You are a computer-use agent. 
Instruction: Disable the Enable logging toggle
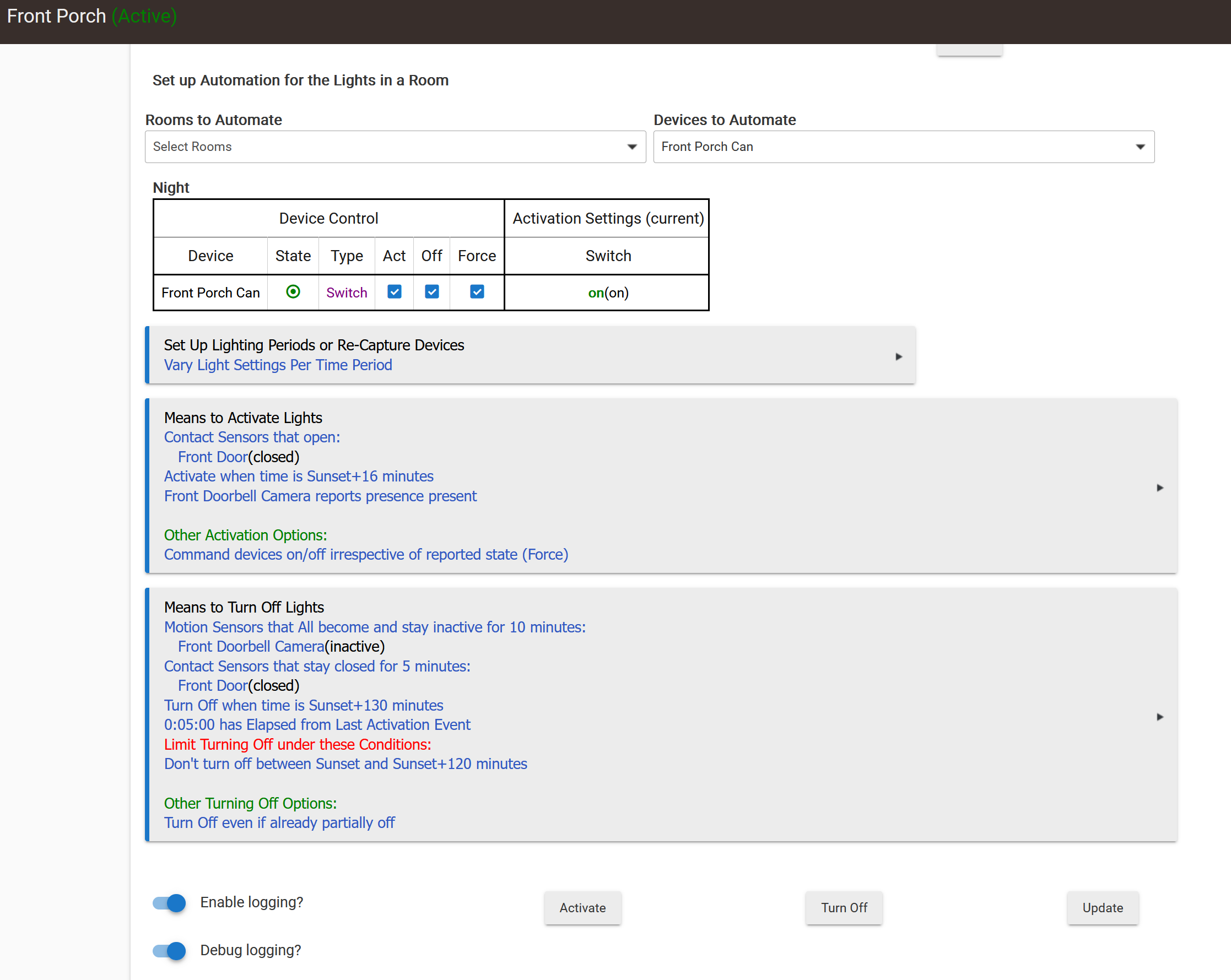170,902
